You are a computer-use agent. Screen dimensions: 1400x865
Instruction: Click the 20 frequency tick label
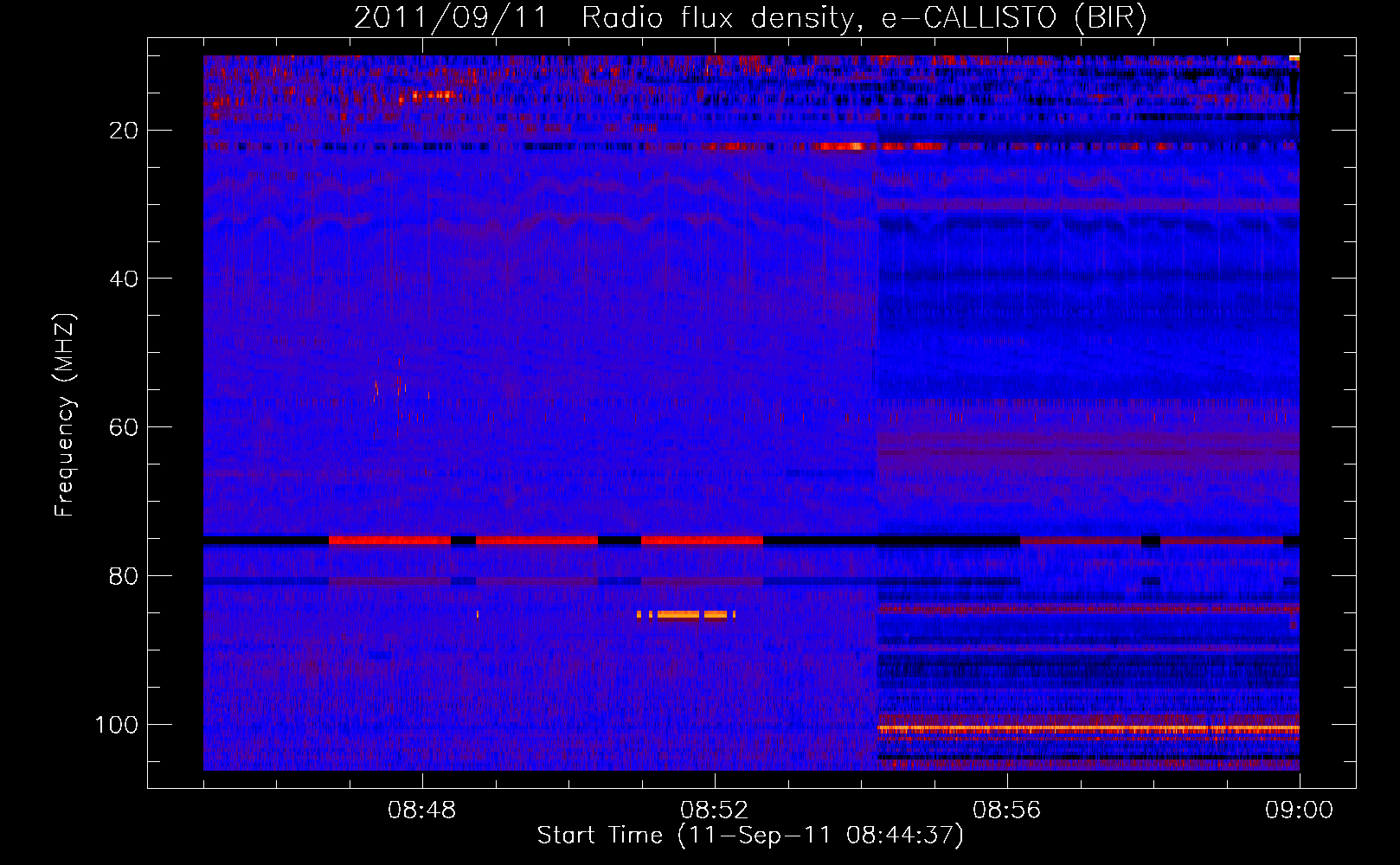pos(125,131)
